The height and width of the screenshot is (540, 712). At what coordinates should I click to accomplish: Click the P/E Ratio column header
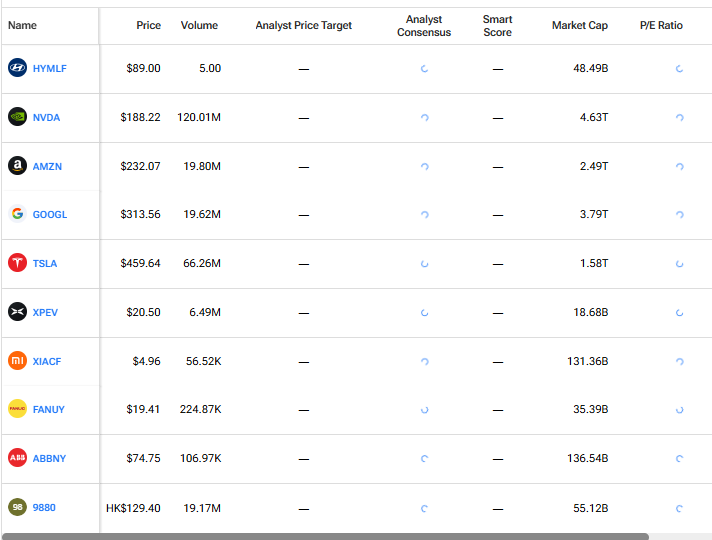(x=661, y=25)
